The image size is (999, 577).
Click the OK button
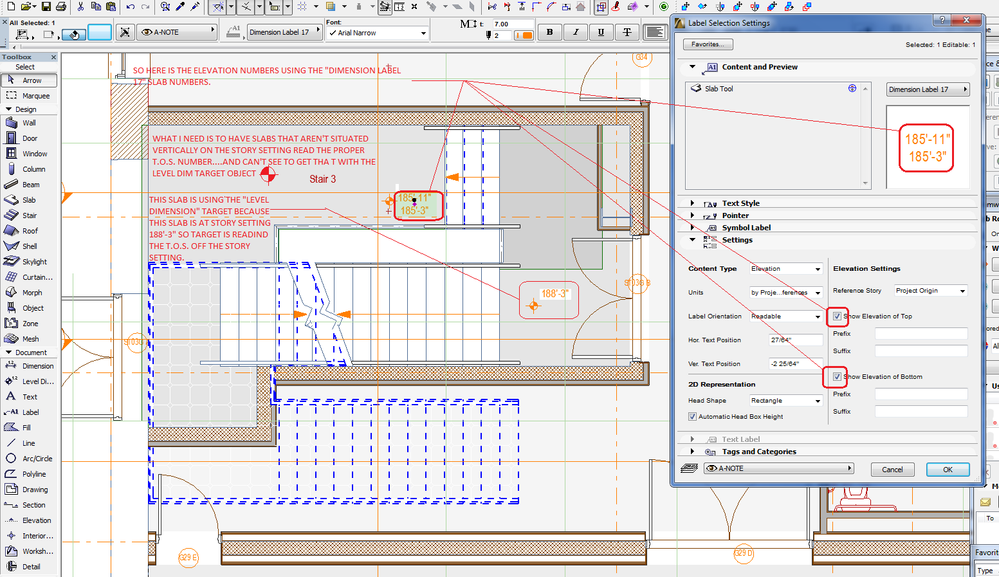[x=947, y=469]
